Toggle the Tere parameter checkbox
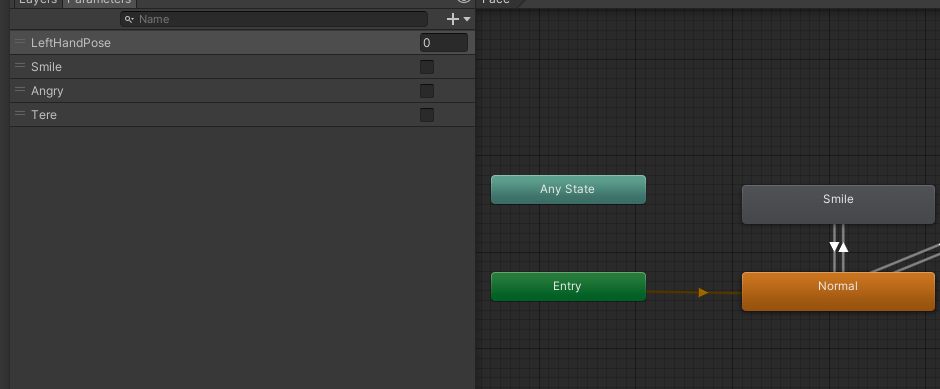The image size is (940, 389). [427, 114]
